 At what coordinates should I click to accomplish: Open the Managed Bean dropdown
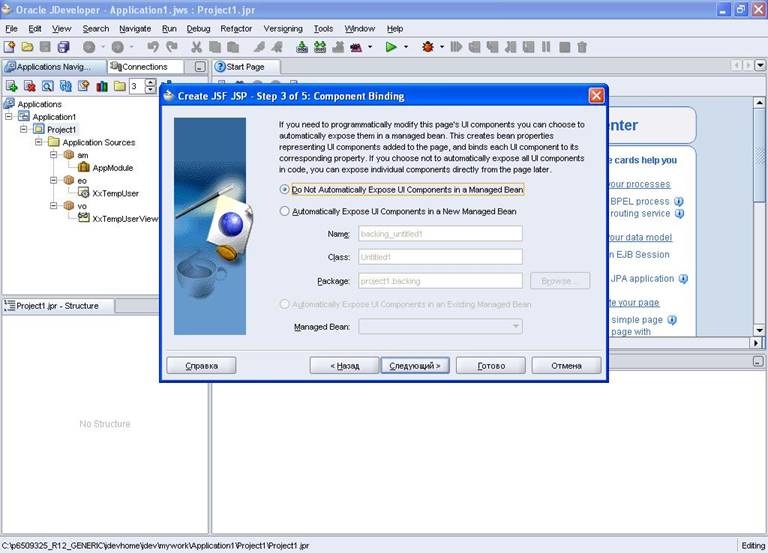click(440, 326)
